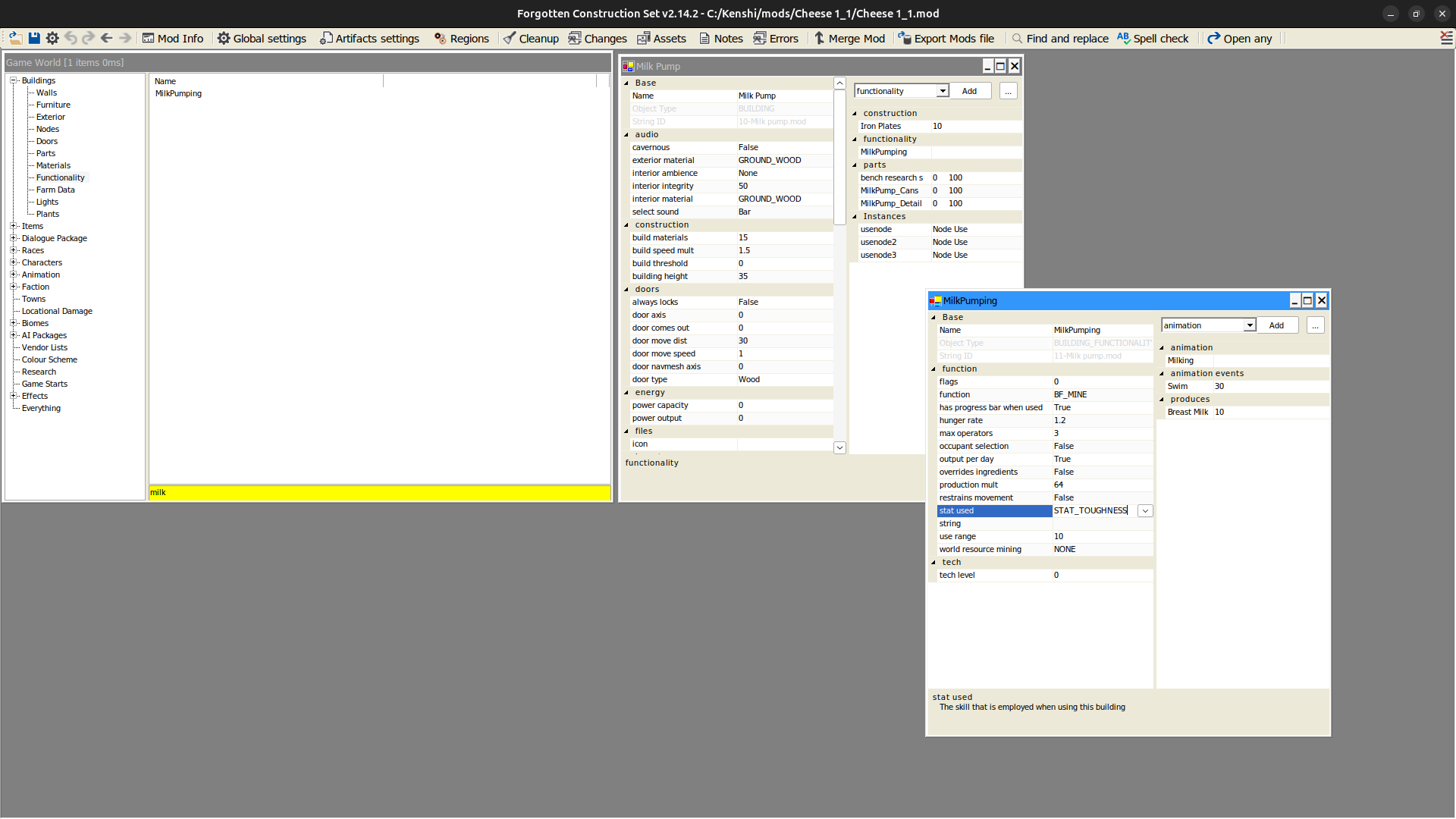1456x819 pixels.
Task: Run Spell check
Action: (x=1153, y=38)
